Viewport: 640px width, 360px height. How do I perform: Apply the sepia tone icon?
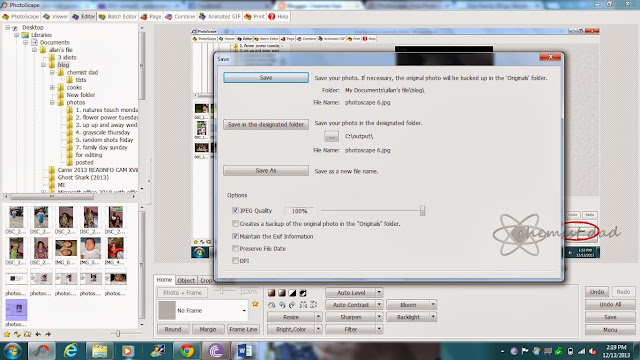click(x=271, y=293)
